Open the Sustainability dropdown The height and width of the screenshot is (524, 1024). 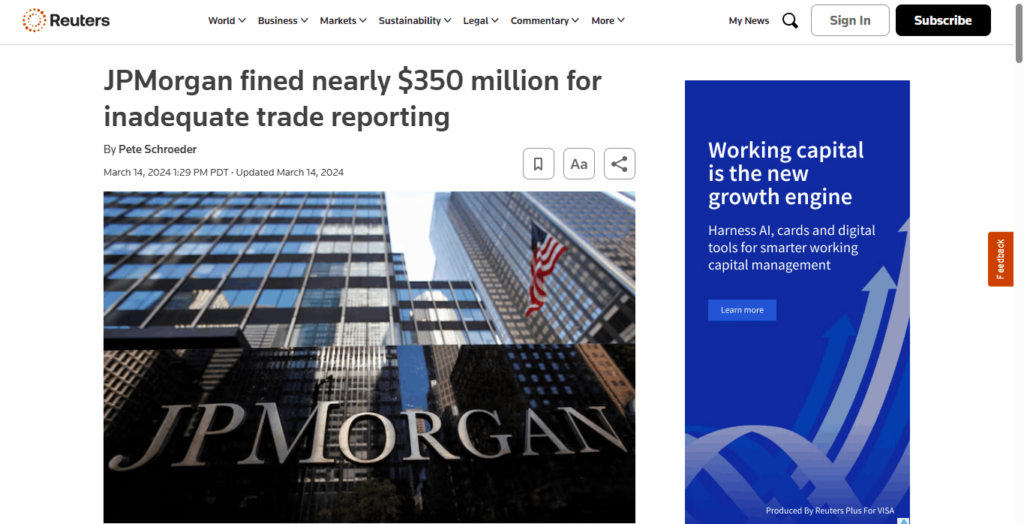coord(415,20)
